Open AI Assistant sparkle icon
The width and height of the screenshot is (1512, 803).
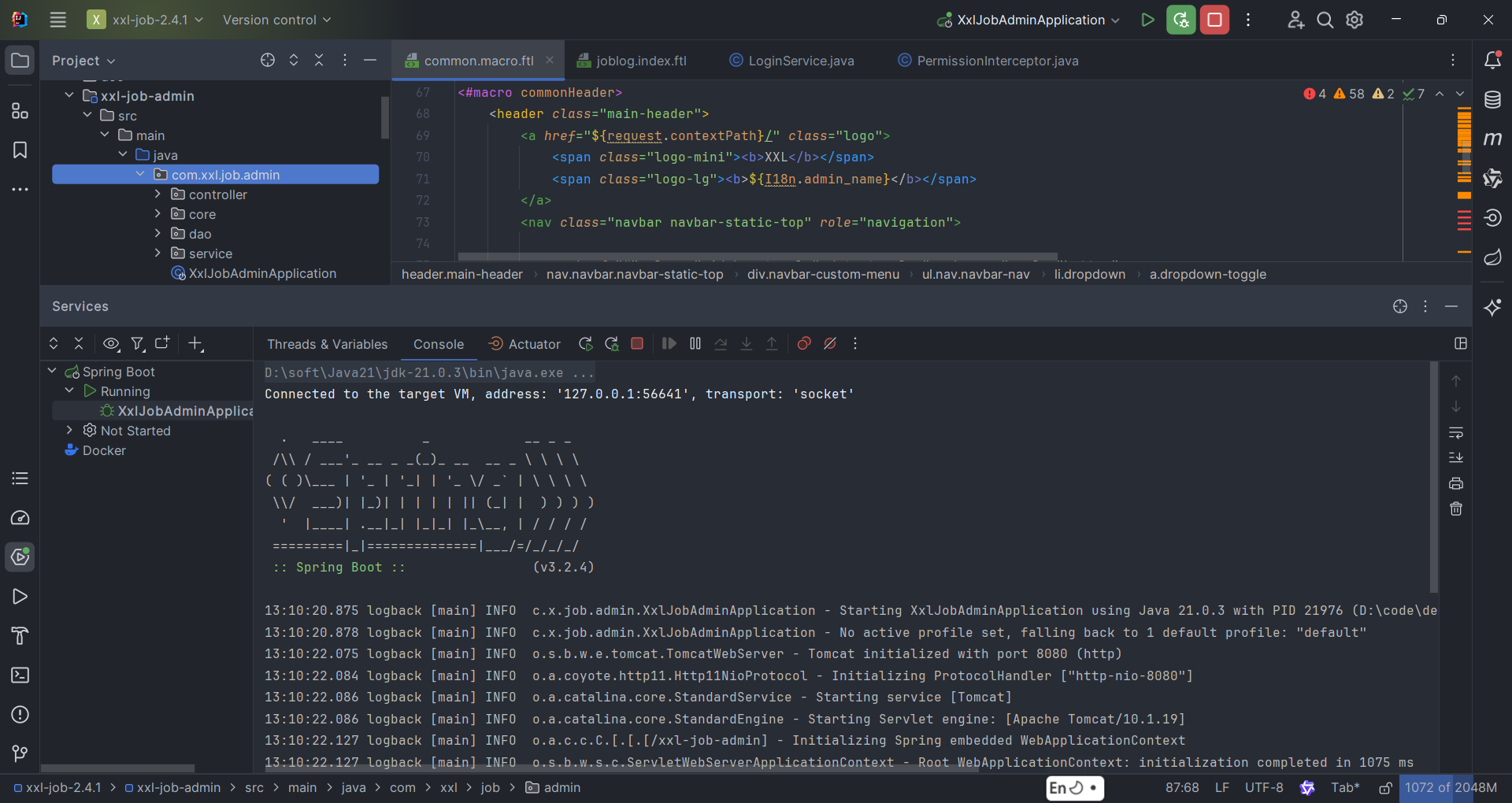(x=1492, y=307)
